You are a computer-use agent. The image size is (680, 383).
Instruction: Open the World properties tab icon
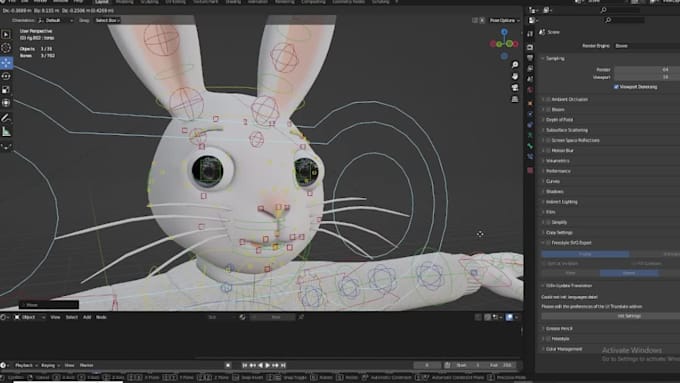coord(530,90)
